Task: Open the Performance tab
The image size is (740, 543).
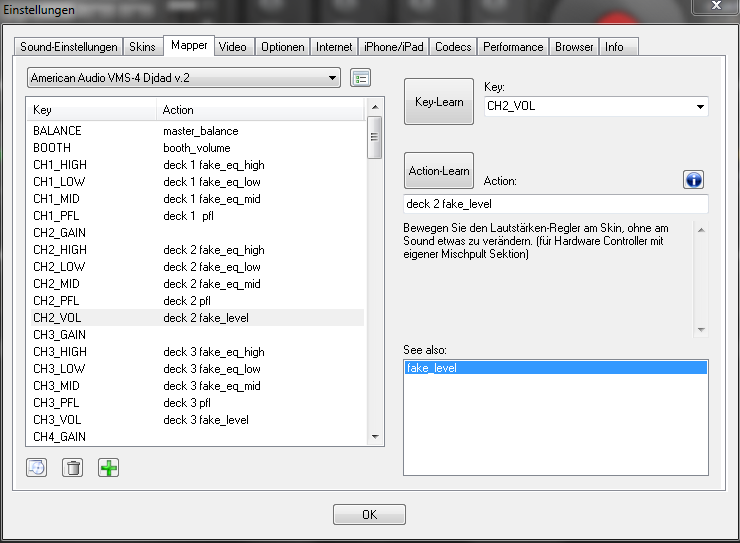Action: [x=513, y=47]
